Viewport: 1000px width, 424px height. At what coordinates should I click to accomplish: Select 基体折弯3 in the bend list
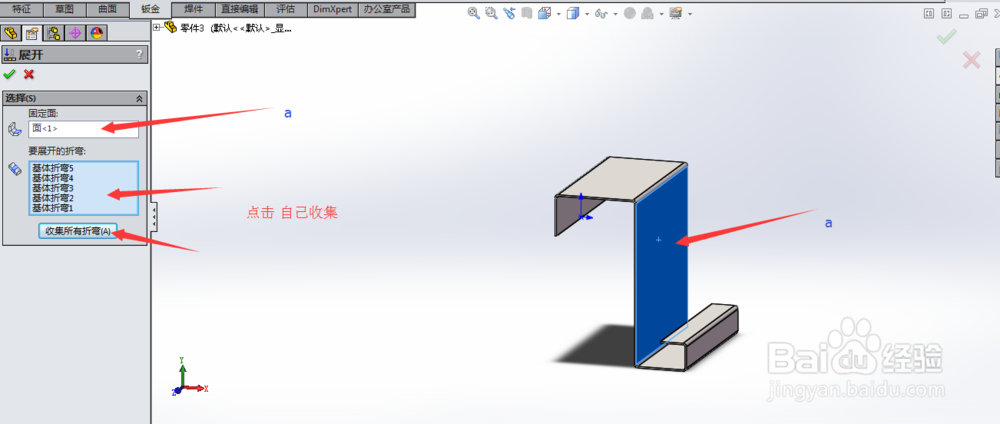point(54,188)
